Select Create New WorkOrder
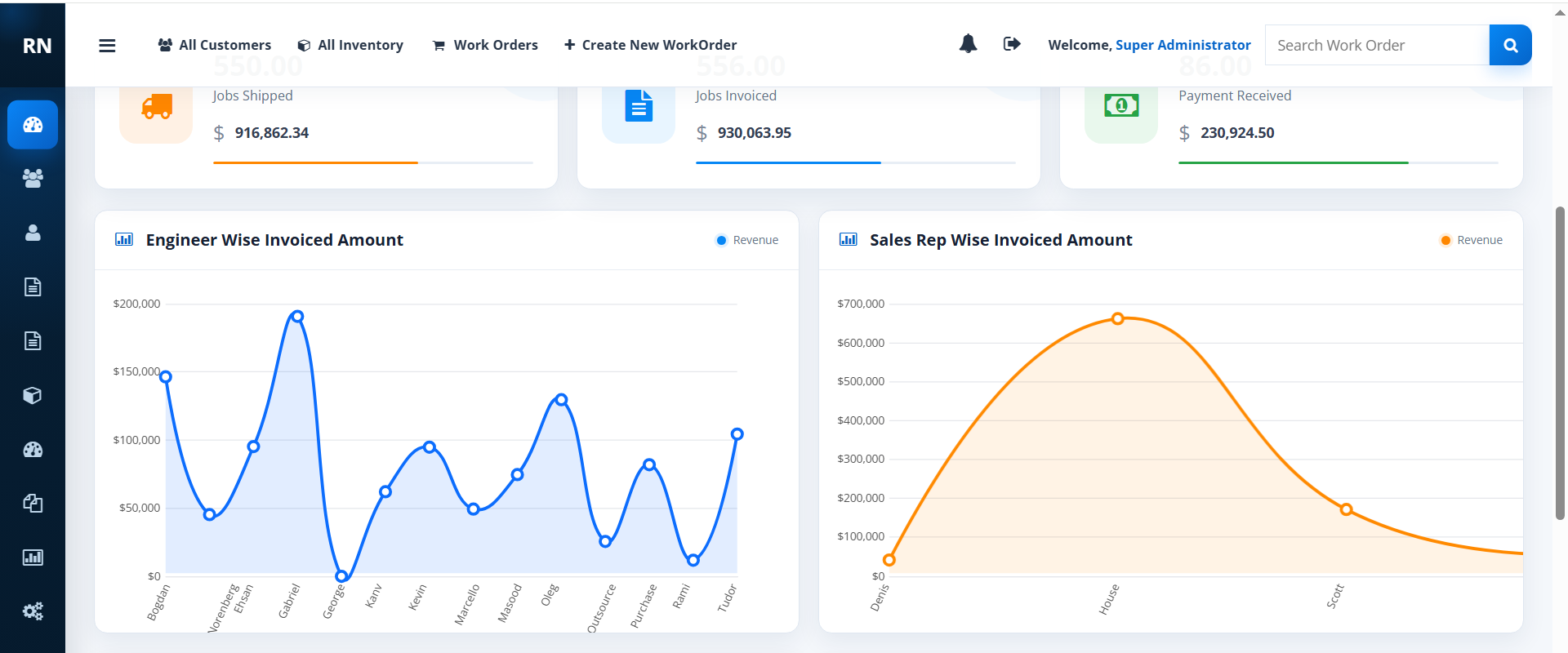Viewport: 1568px width, 653px height. 650,45
